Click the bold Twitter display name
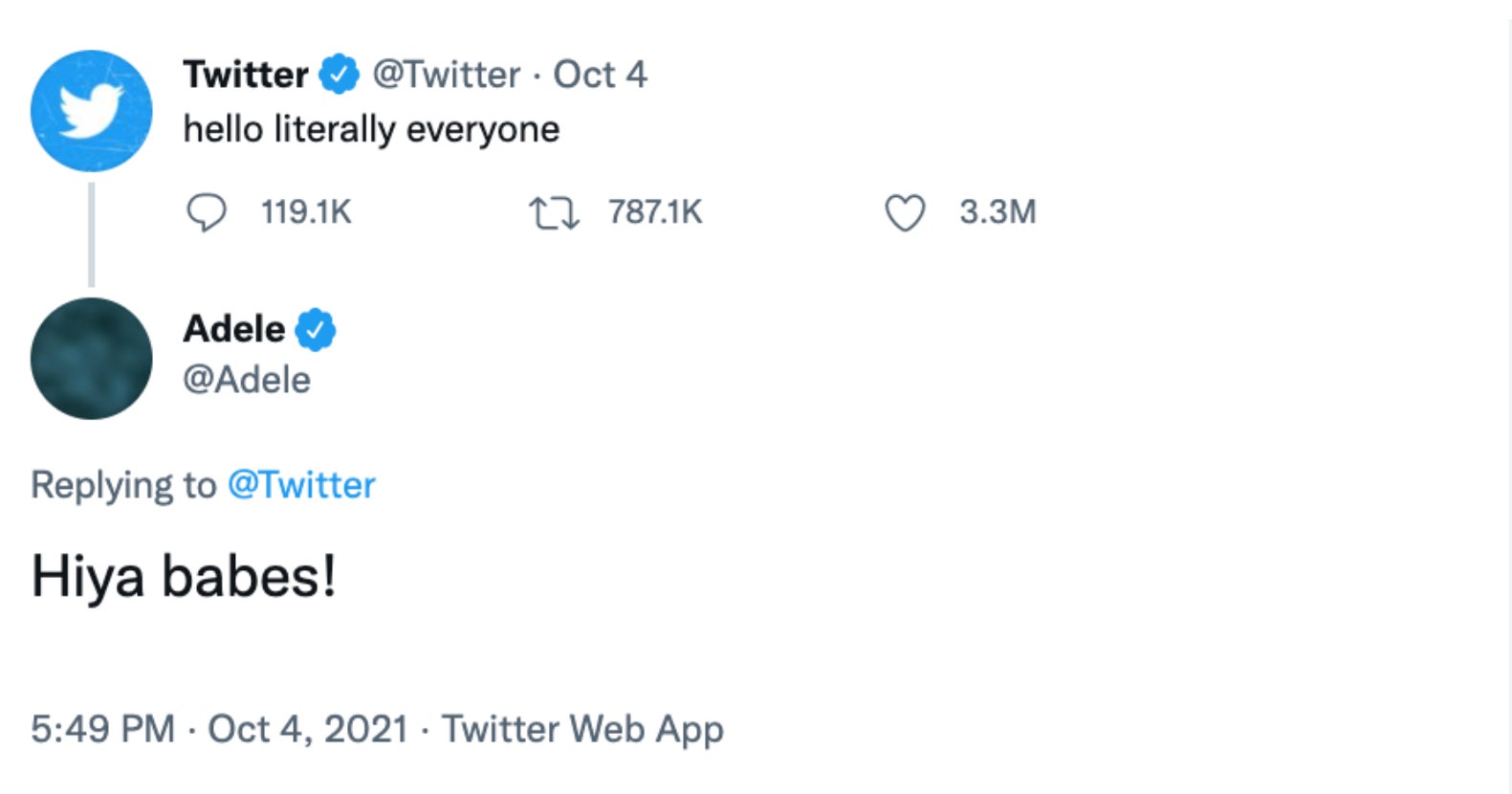 tap(245, 75)
